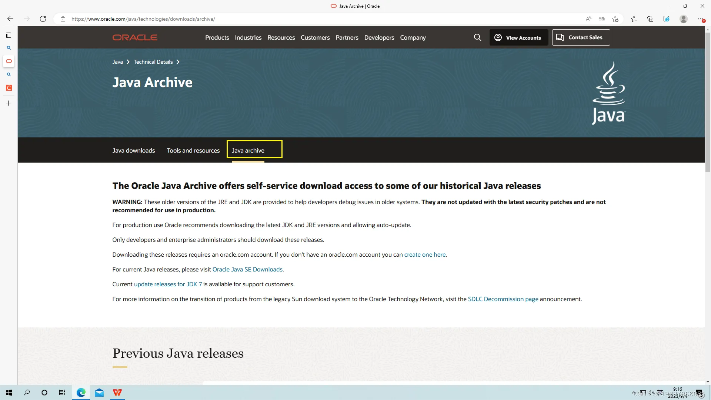Click the browser refresh icon

(43, 18)
